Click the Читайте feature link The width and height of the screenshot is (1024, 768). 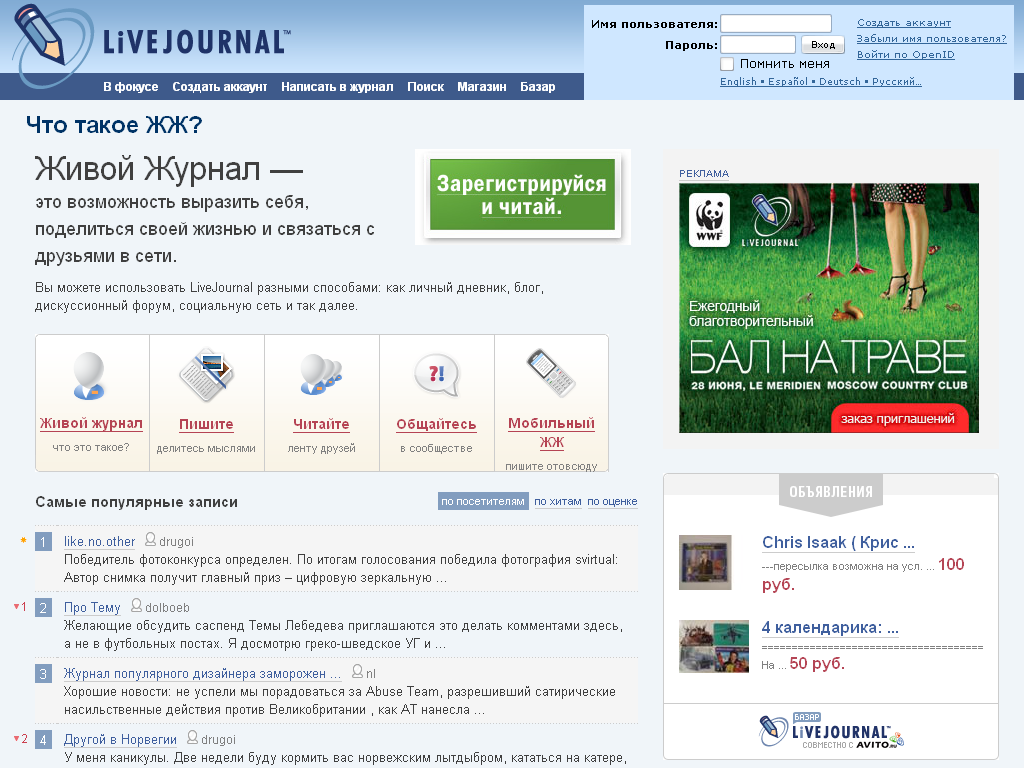[321, 424]
